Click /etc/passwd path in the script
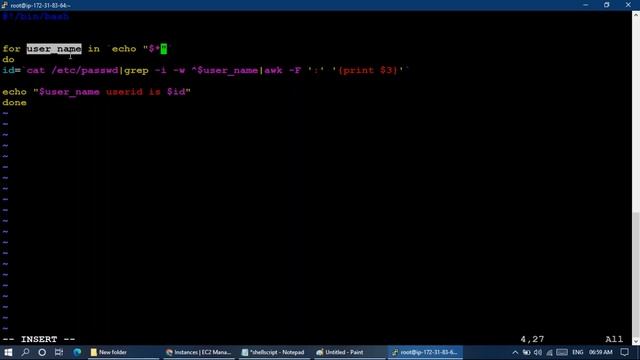 click(85, 70)
